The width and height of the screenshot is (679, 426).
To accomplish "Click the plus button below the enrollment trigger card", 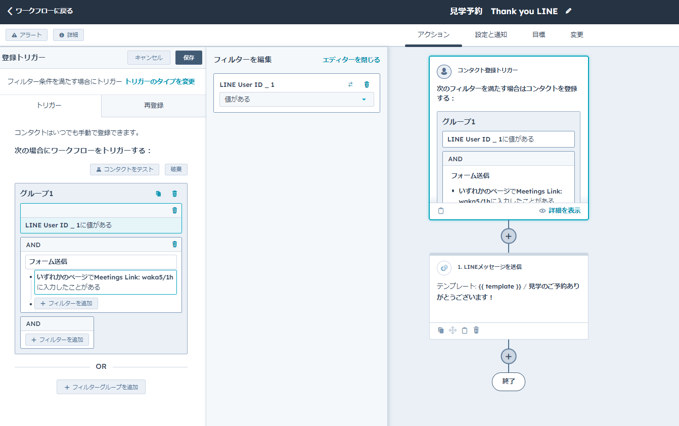I will click(508, 237).
